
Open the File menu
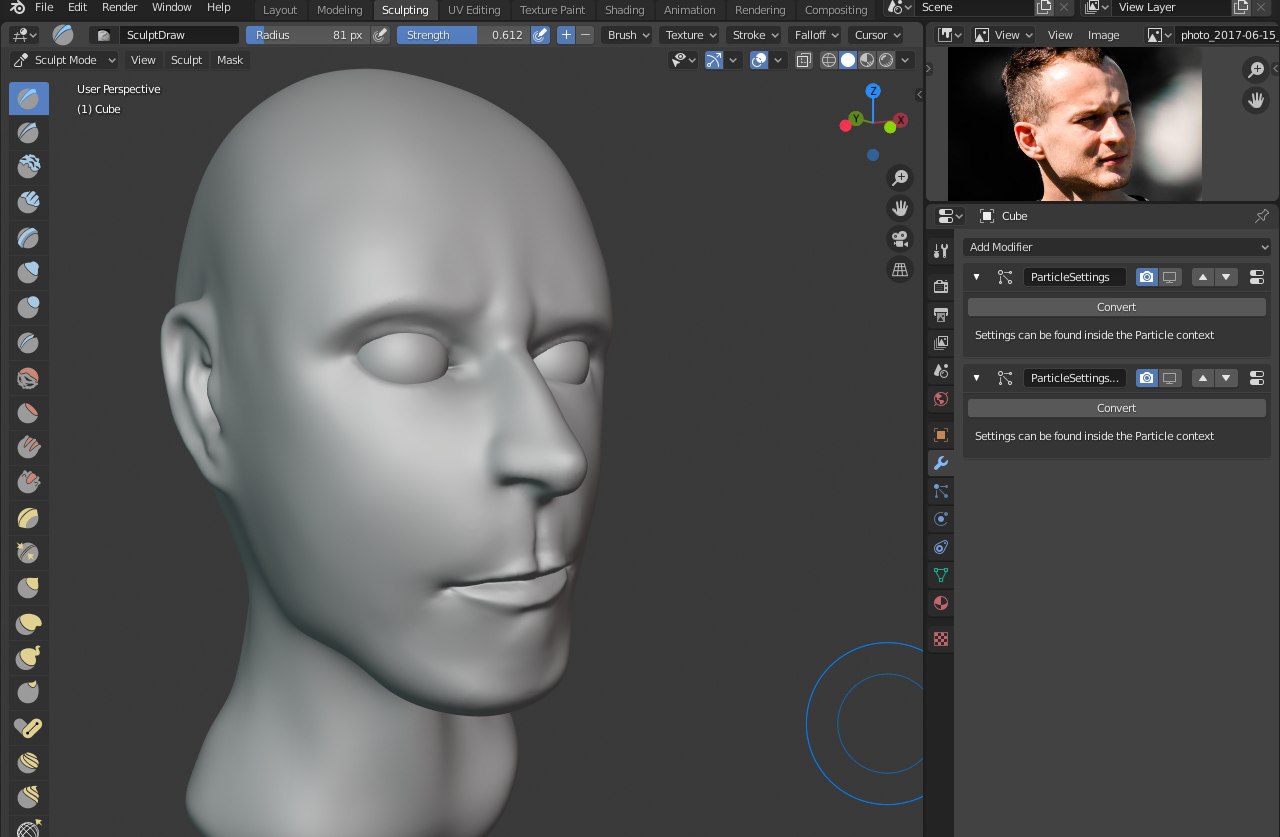click(44, 7)
